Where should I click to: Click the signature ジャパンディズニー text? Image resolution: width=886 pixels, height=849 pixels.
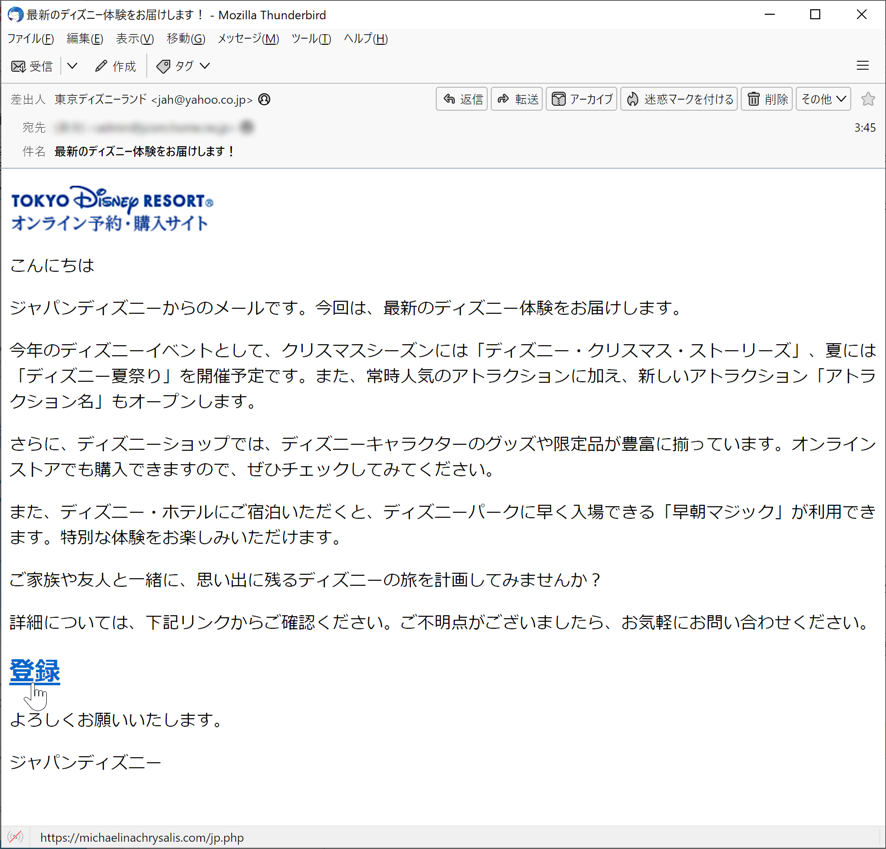(x=86, y=763)
